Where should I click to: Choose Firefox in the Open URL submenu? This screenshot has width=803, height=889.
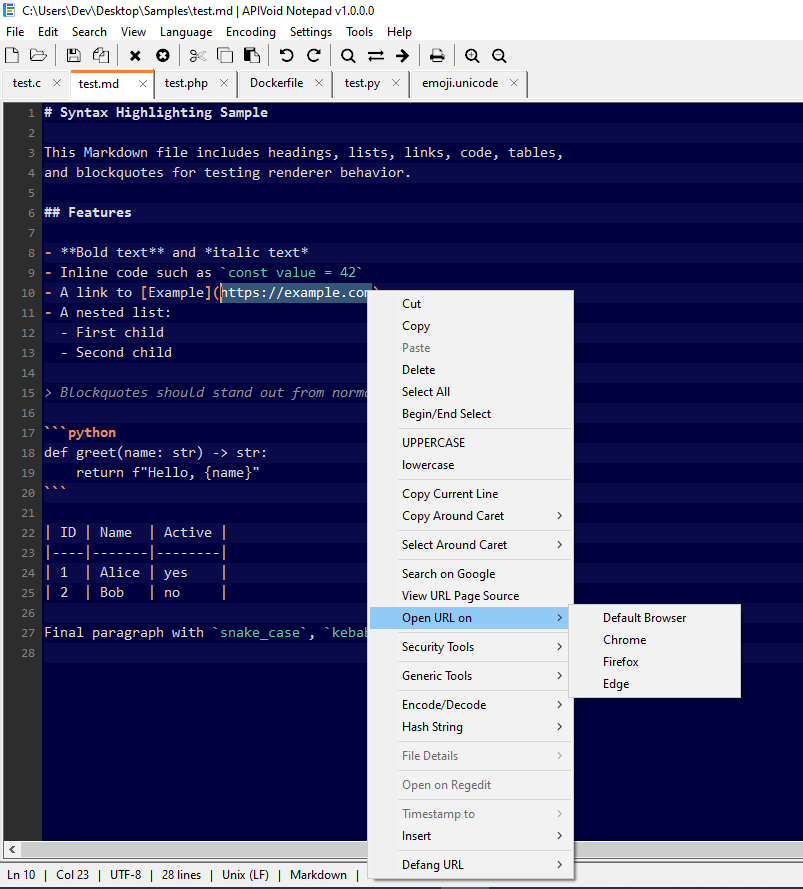(x=654, y=662)
